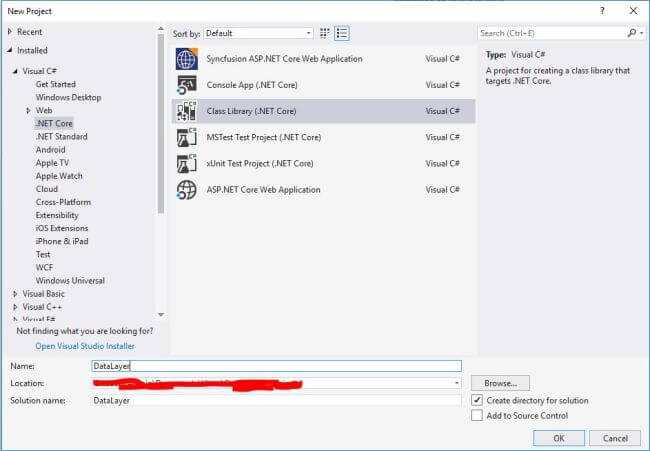
Task: Open the Sort by Default dropdown
Action: [258, 33]
